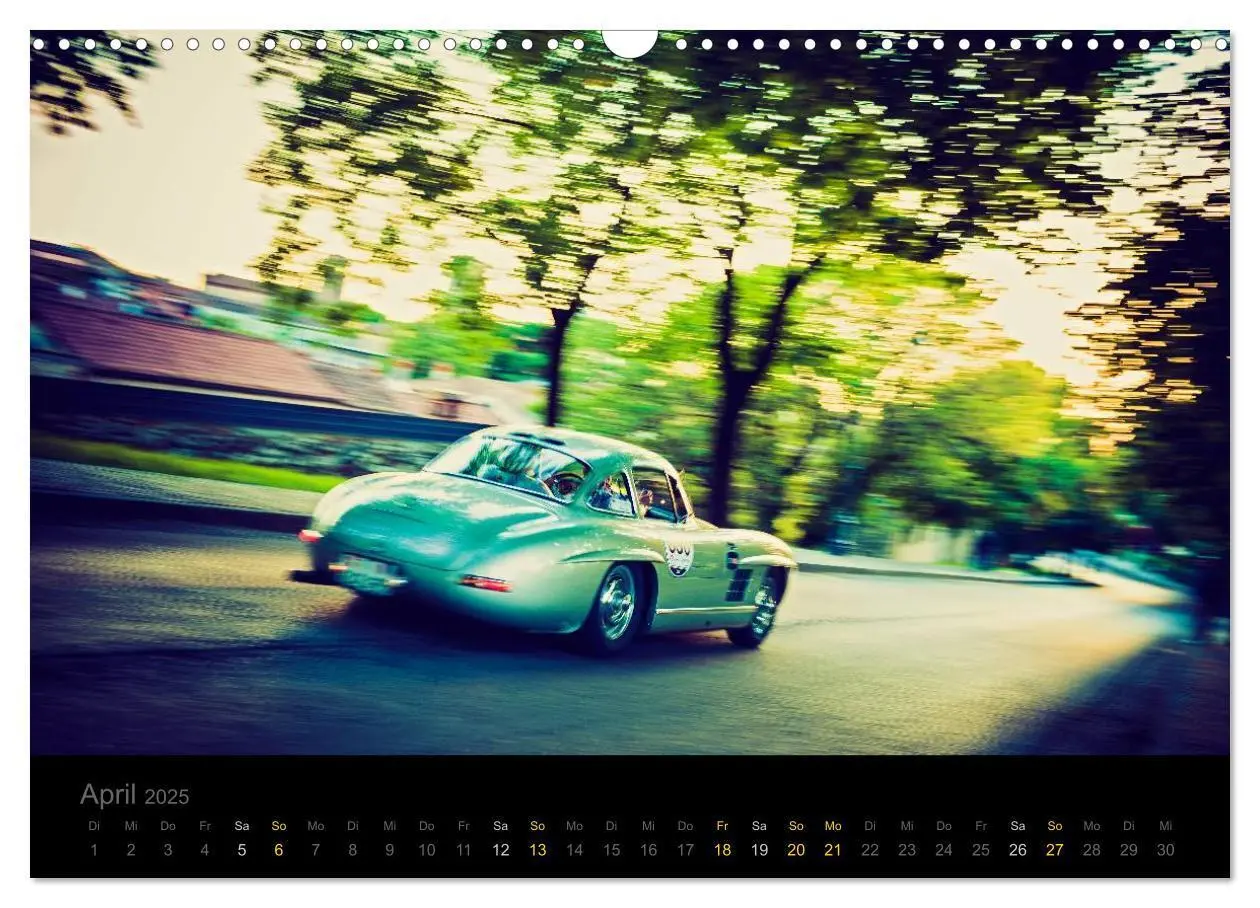Choose date 10 in the calendar row
Image resolution: width=1260 pixels, height=908 pixels.
[427, 850]
